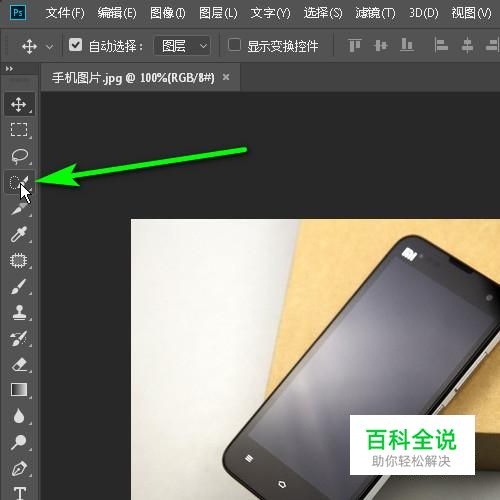Open the 图层 auto-select dropdown

coord(183,46)
